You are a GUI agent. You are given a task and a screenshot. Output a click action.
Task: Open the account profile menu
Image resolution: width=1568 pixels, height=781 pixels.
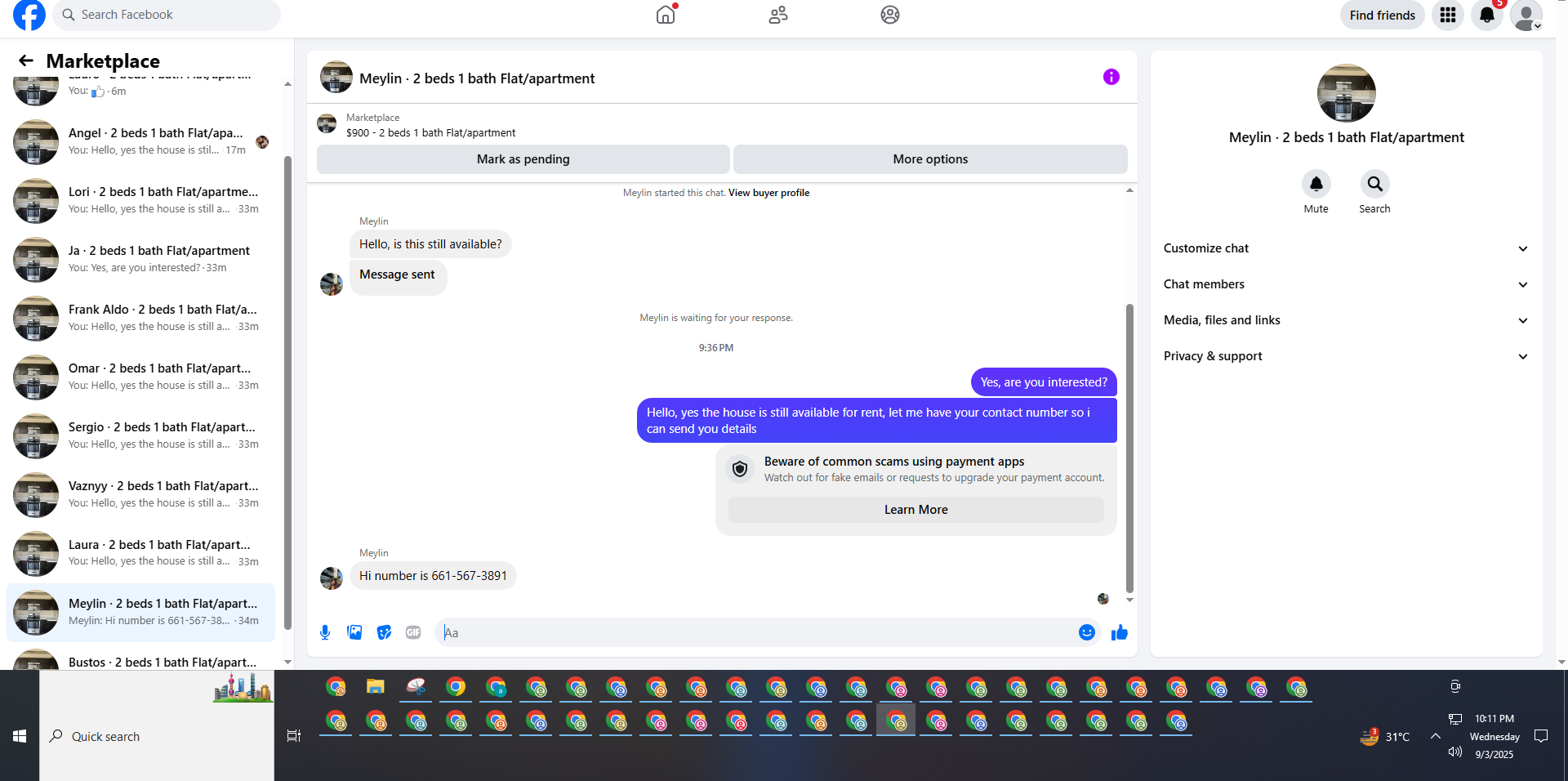(x=1526, y=15)
